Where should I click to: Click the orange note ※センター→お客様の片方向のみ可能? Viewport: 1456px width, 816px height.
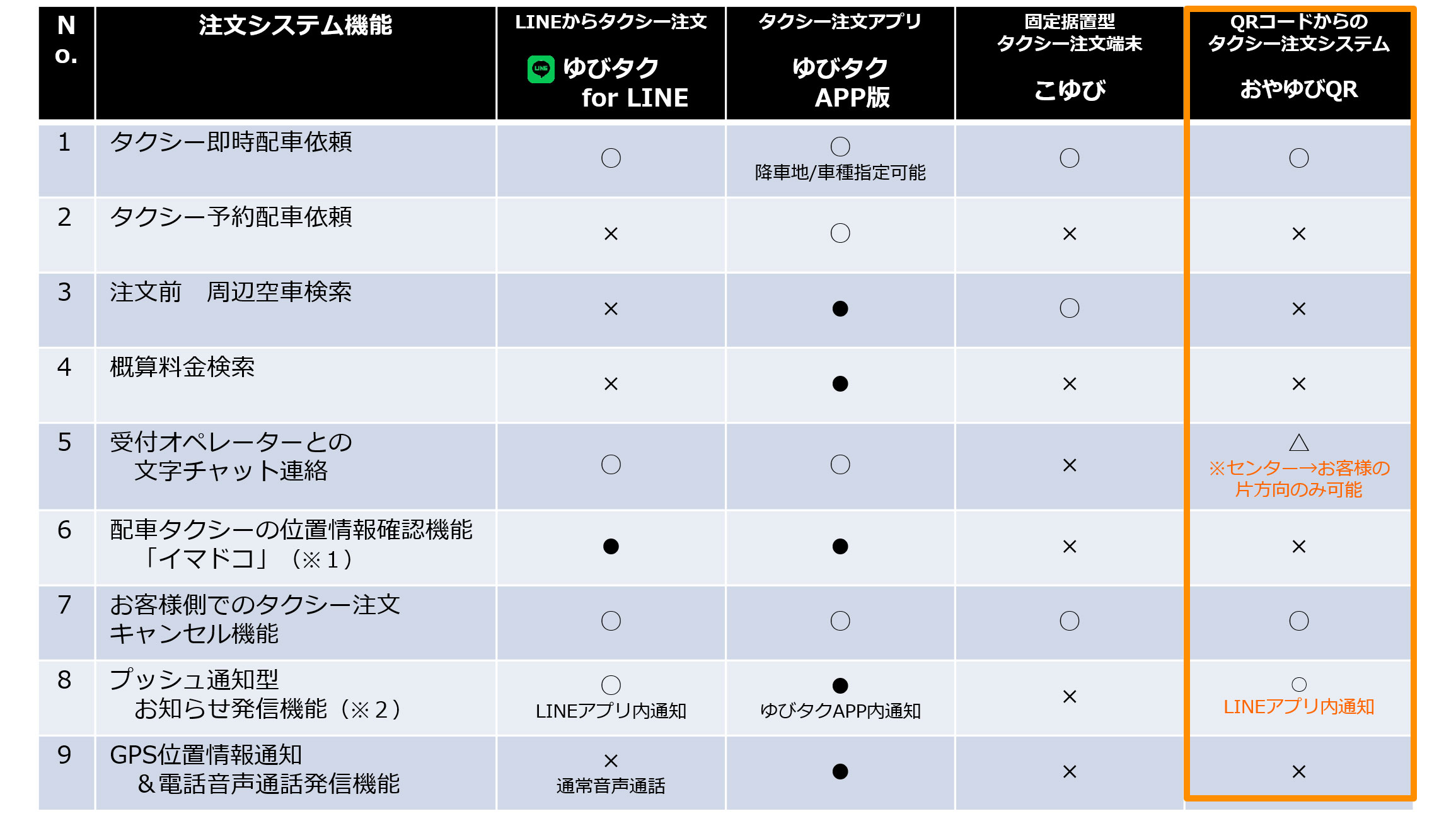click(x=1298, y=479)
